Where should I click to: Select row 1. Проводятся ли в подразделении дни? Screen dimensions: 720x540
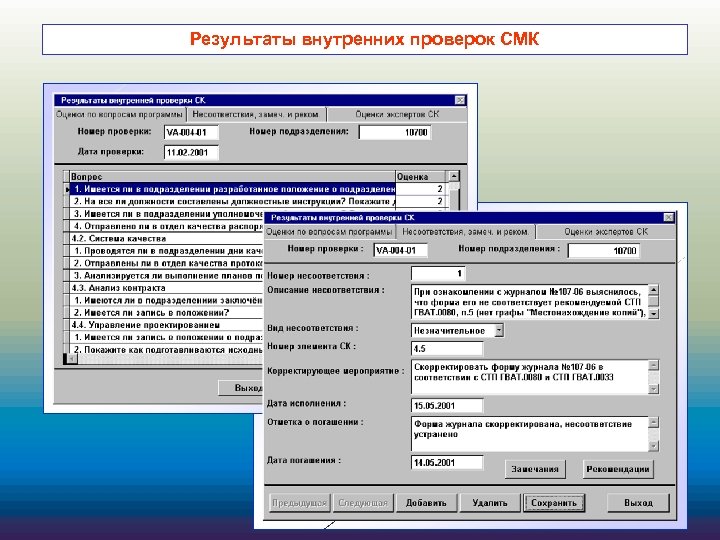[167, 251]
